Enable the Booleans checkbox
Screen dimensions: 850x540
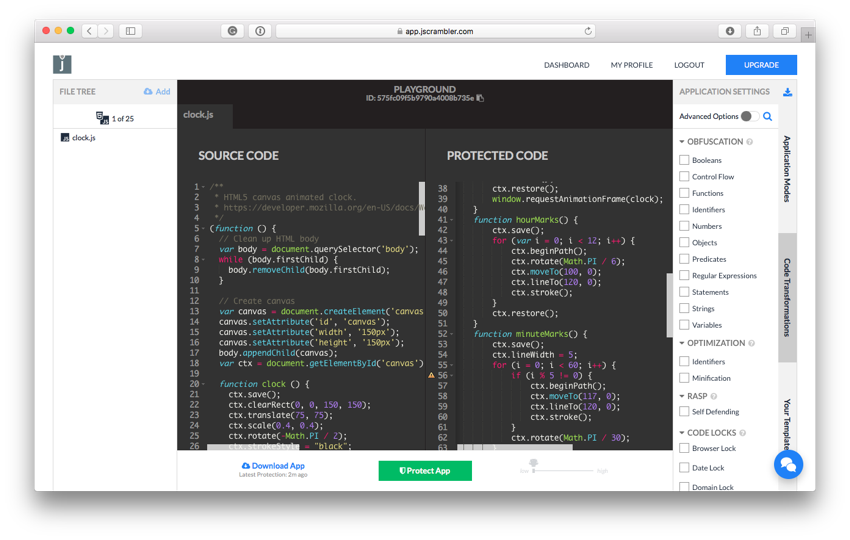tap(684, 160)
